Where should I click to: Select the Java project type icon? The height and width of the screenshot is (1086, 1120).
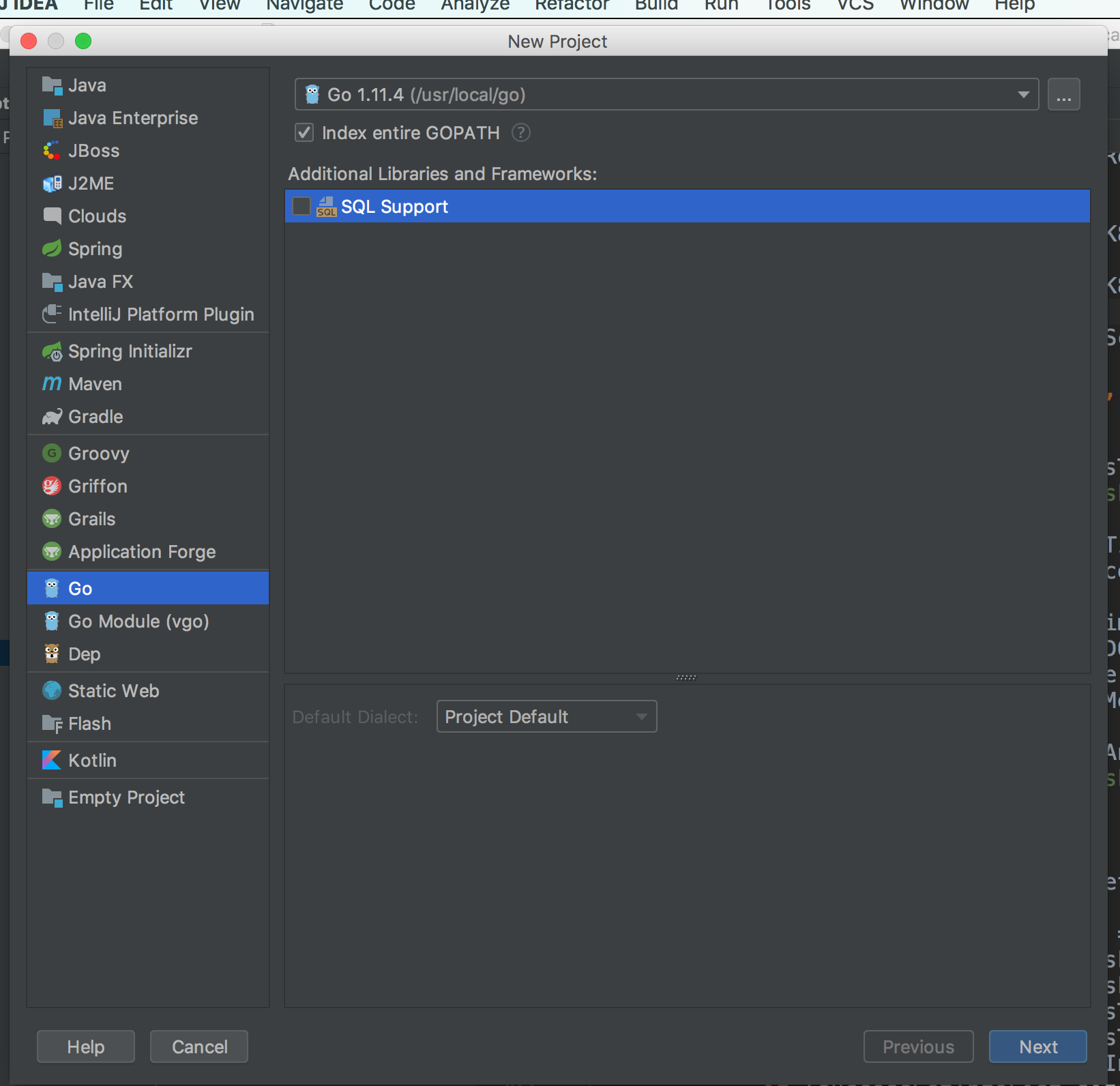coord(52,85)
